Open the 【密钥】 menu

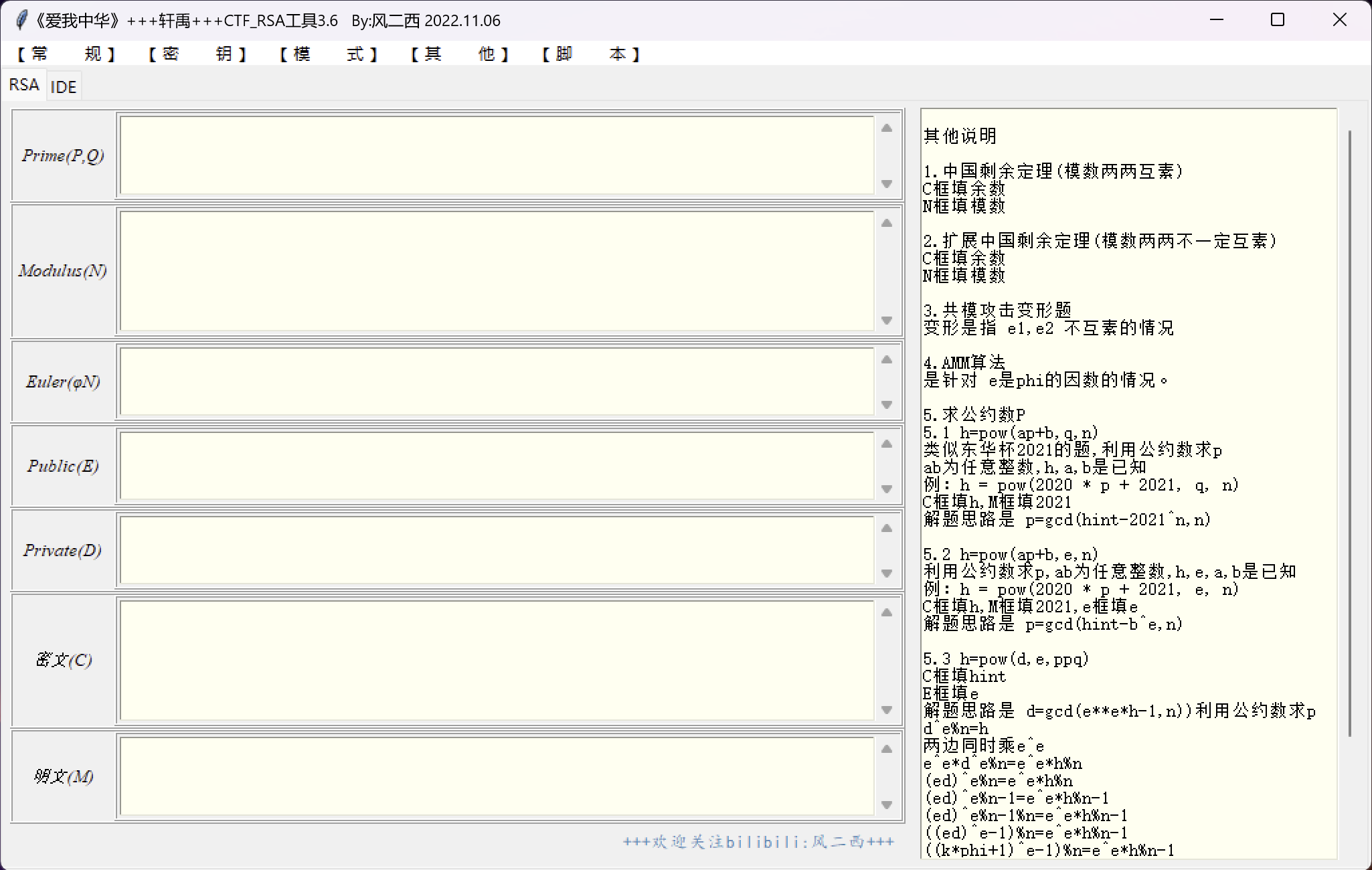pyautogui.click(x=197, y=54)
